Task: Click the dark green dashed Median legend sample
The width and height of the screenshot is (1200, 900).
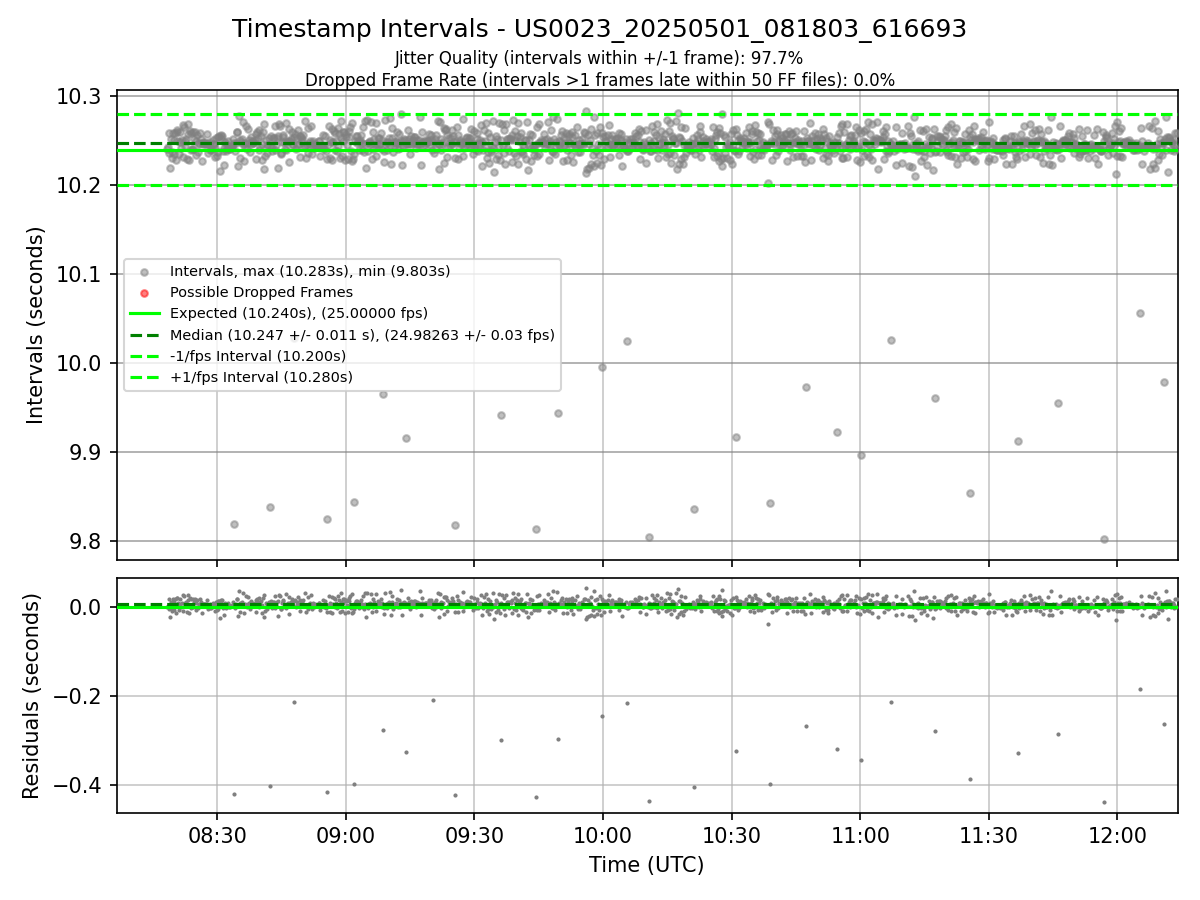Action: point(145,335)
